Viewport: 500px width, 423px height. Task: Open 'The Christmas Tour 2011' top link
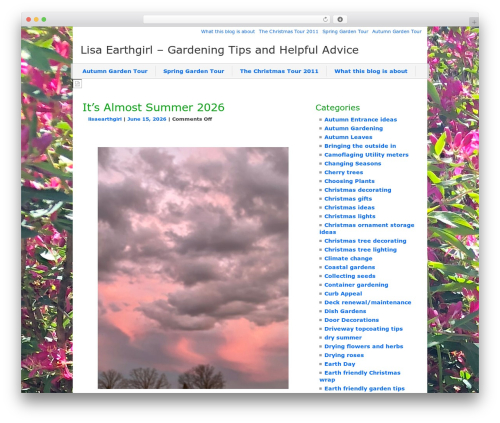point(288,31)
